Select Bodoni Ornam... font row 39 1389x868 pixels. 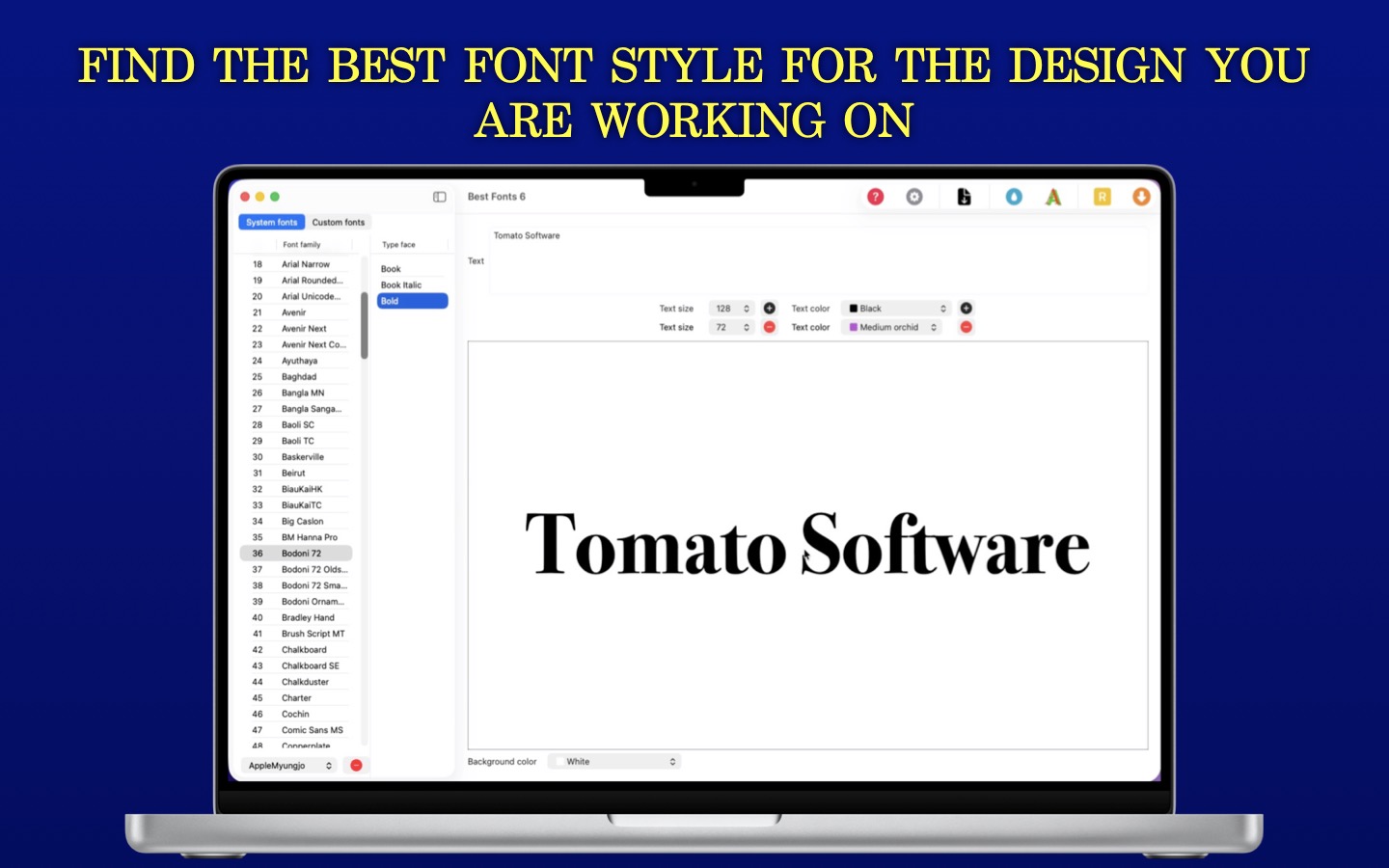296,602
